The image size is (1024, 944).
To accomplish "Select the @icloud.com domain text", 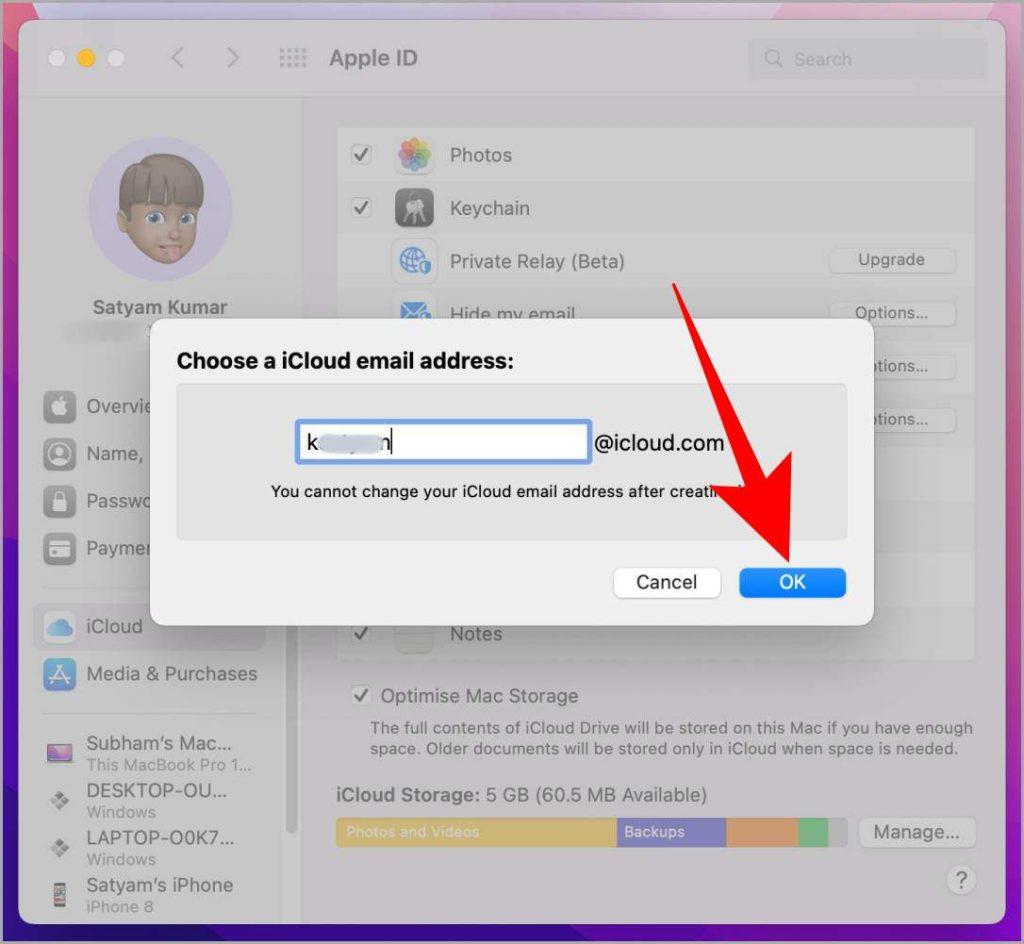I will click(659, 443).
